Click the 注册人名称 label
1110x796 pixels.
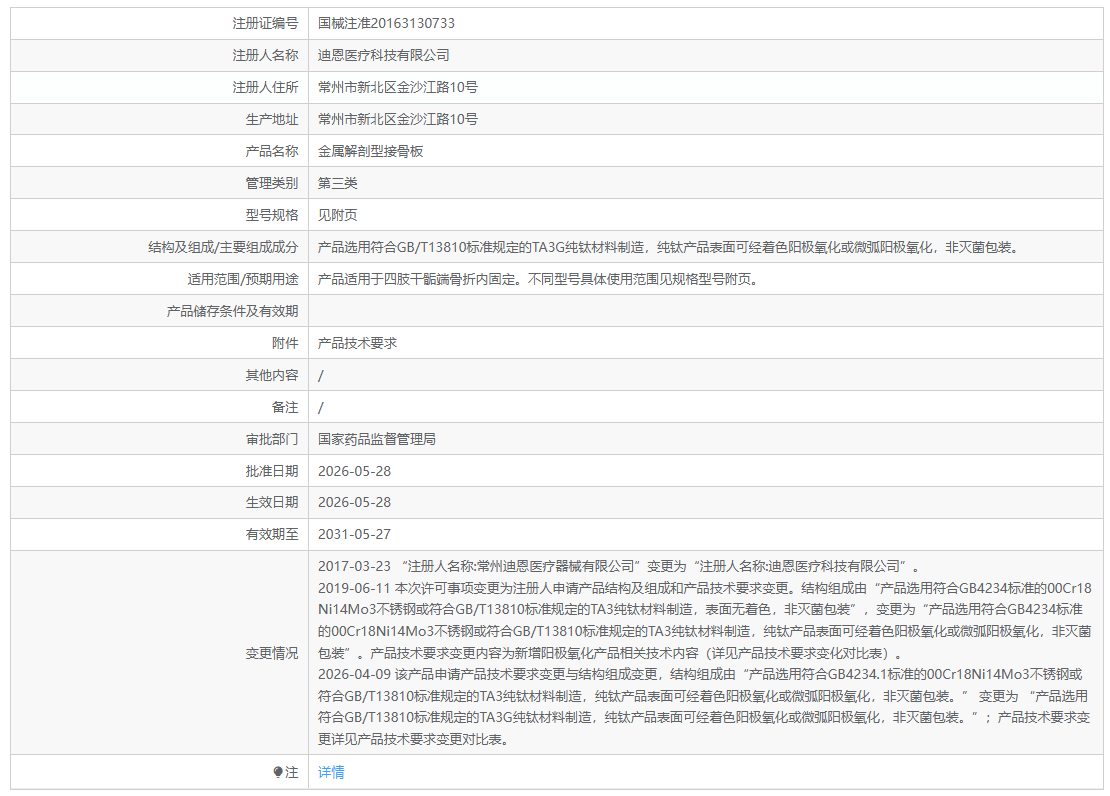(265, 55)
